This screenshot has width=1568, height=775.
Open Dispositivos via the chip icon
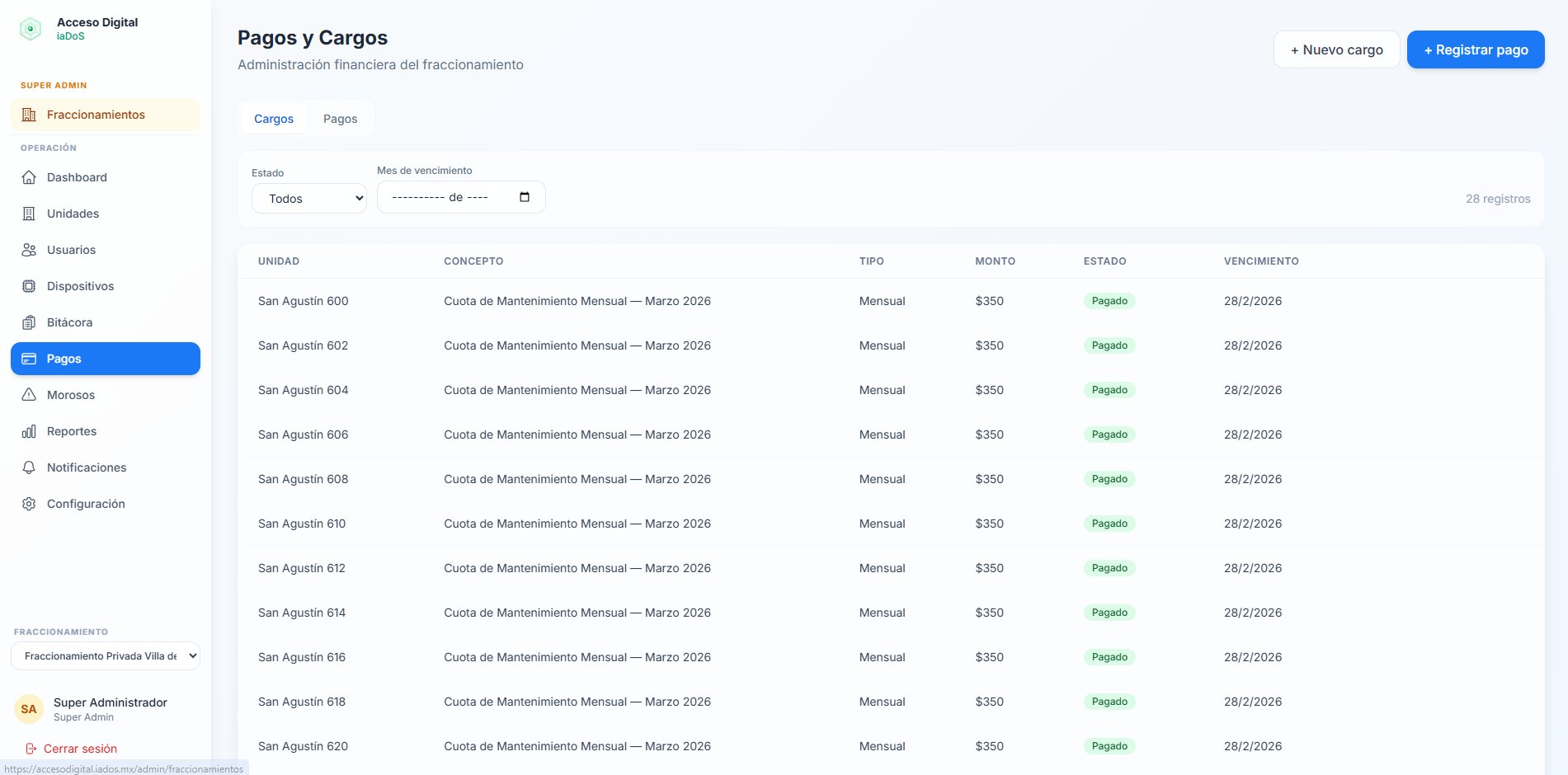(x=29, y=286)
